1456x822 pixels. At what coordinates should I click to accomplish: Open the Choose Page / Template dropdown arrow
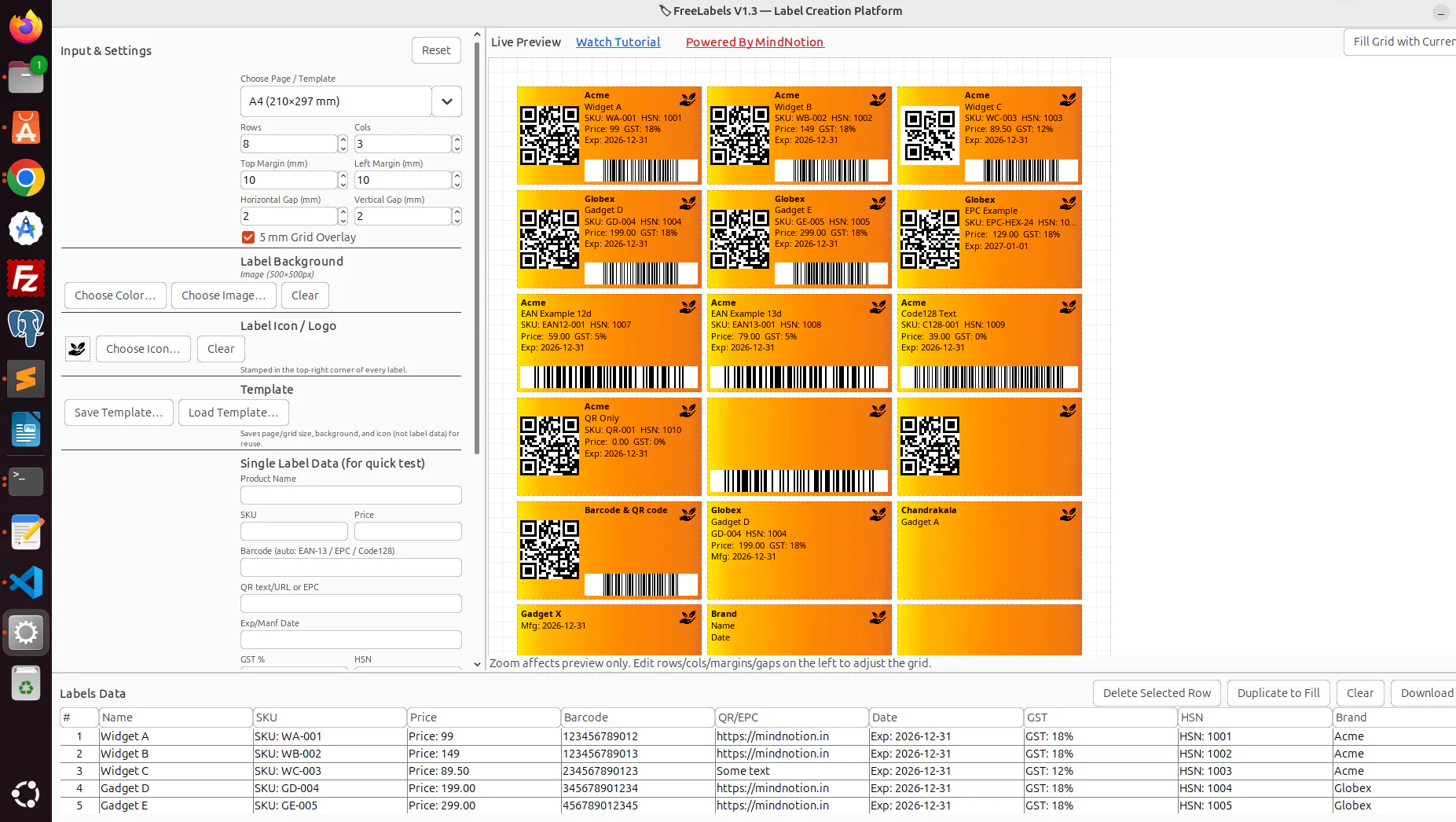(446, 101)
